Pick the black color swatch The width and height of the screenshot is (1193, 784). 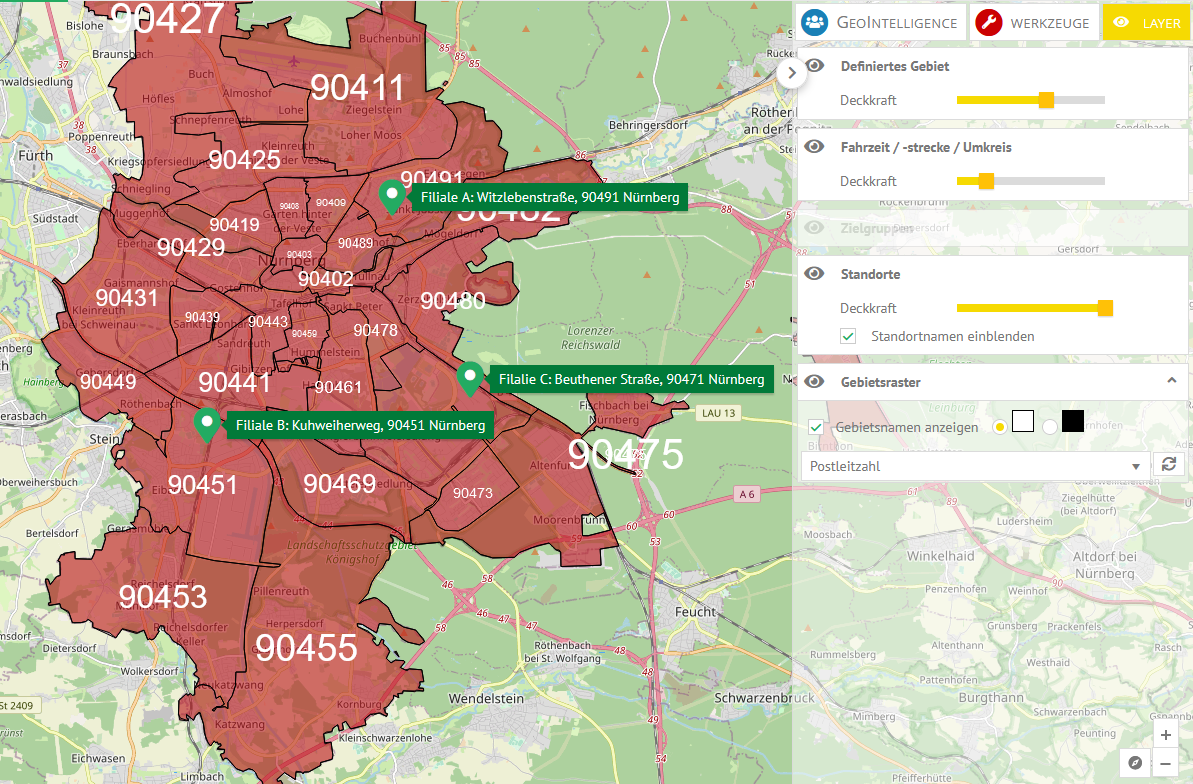[x=1073, y=421]
